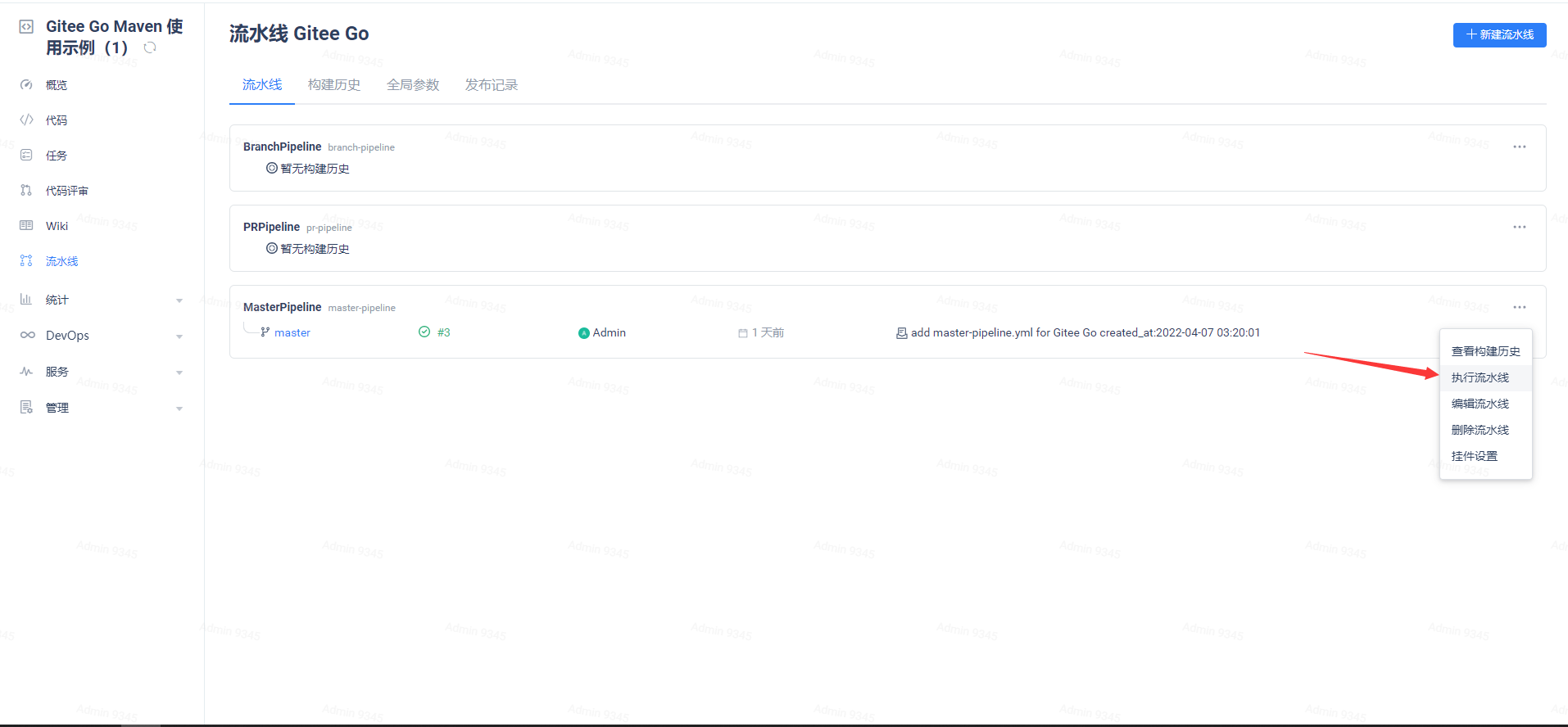Click the 服务 services pulse icon
Image resolution: width=1568 pixels, height=727 pixels.
26,372
